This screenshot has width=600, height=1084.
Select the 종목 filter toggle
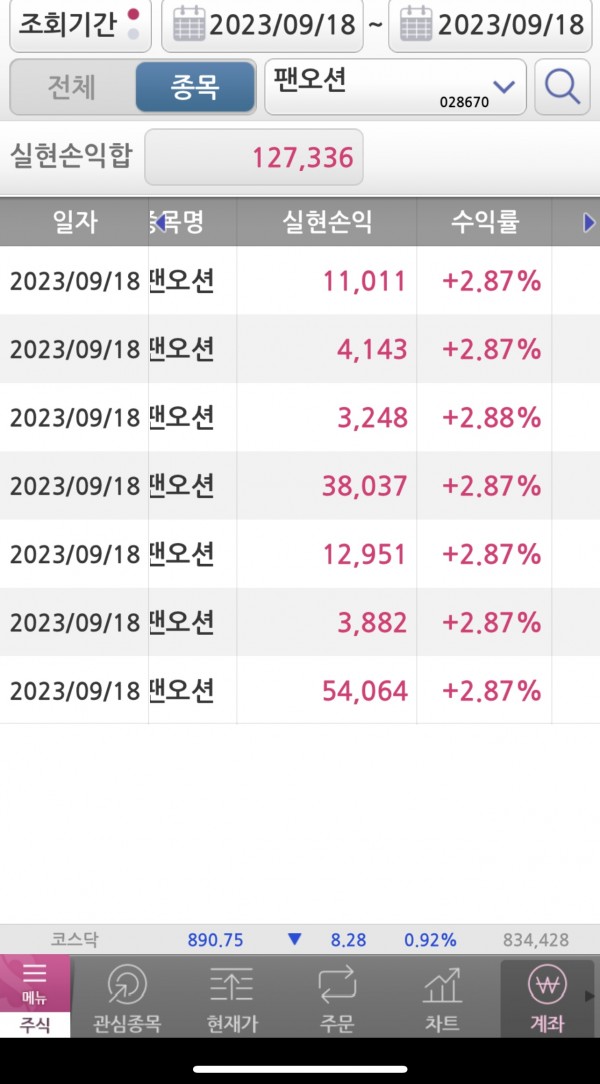[196, 88]
